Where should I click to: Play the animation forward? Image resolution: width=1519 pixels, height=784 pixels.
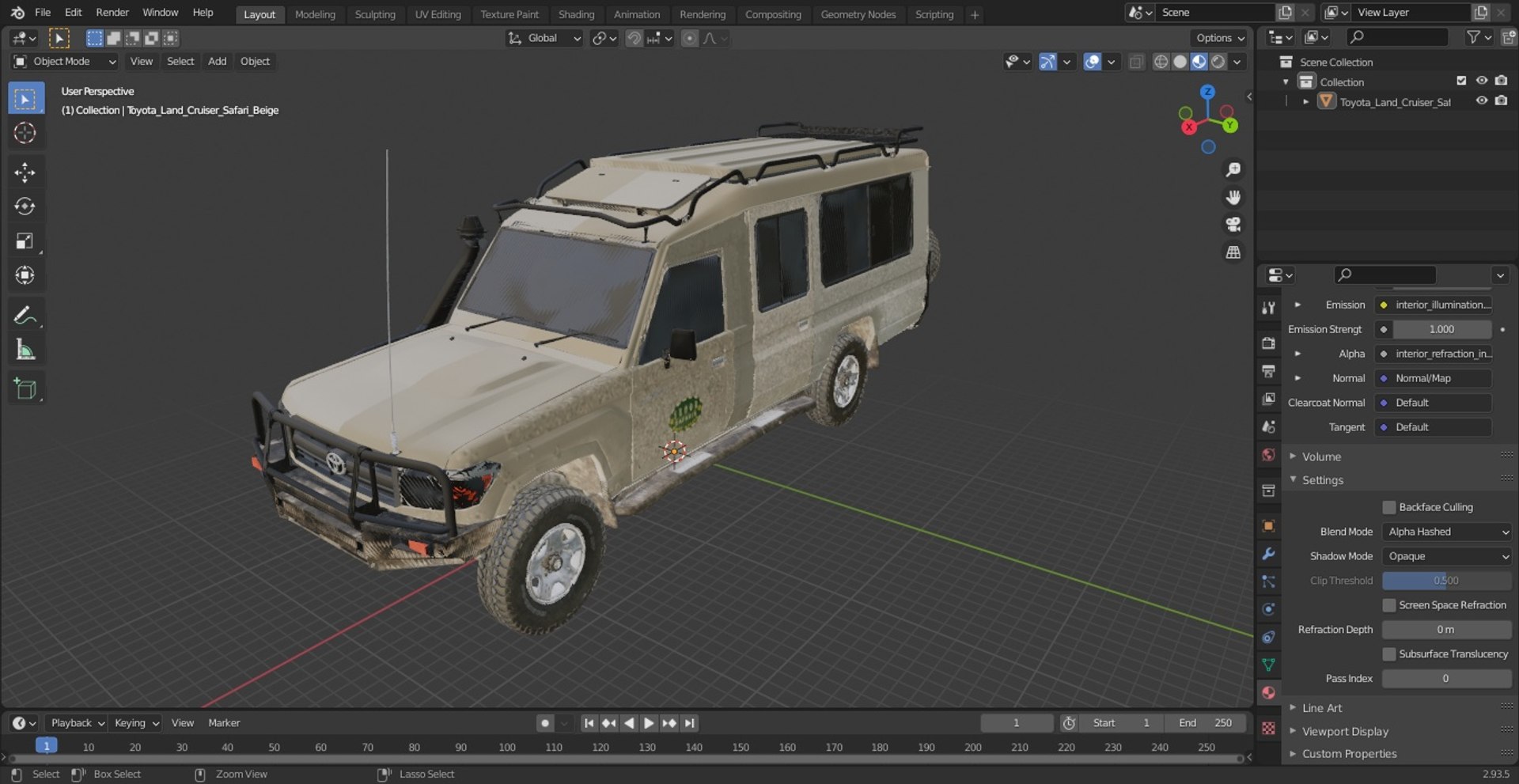(x=649, y=723)
